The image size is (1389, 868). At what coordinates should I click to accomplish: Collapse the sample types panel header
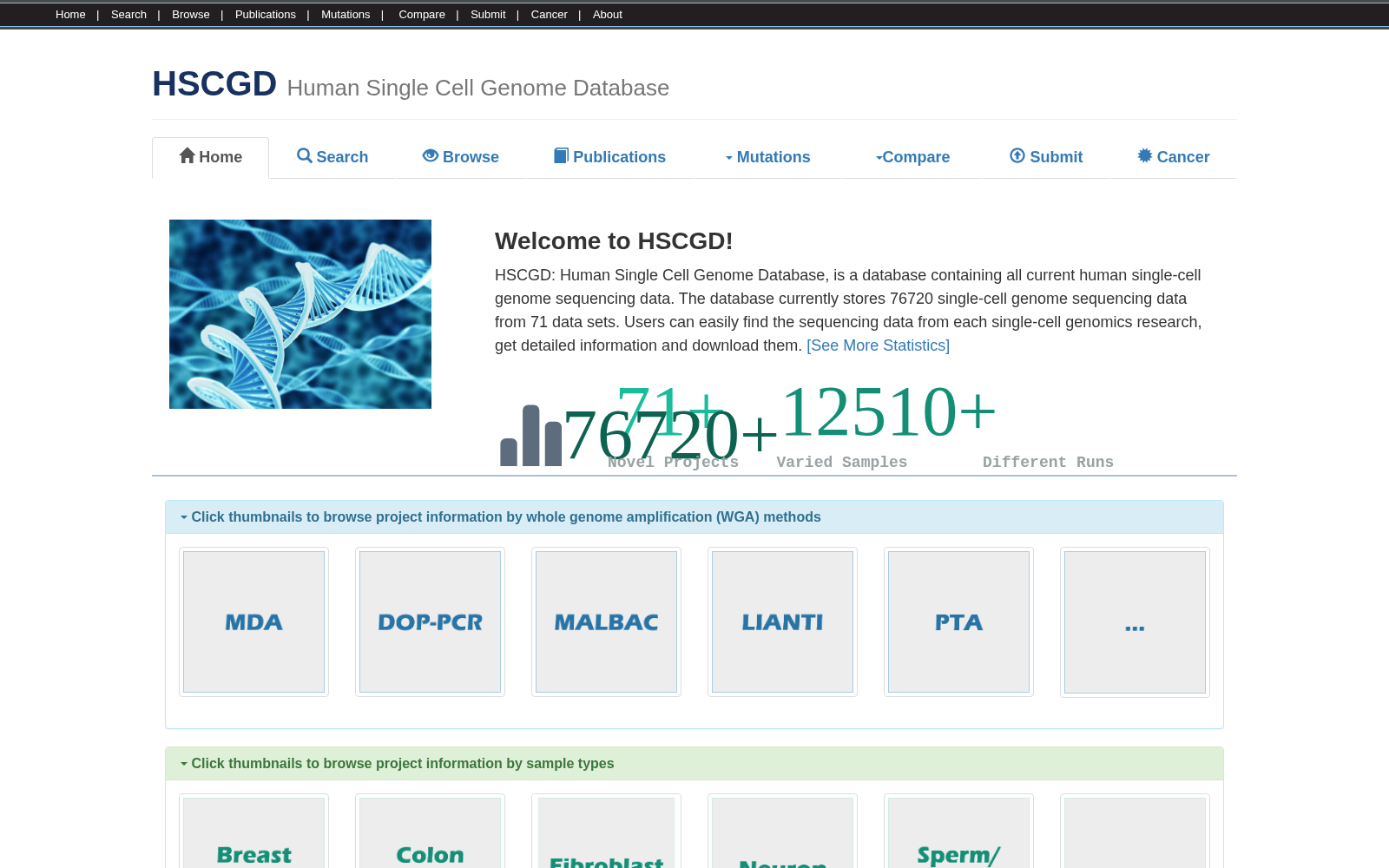click(x=694, y=764)
